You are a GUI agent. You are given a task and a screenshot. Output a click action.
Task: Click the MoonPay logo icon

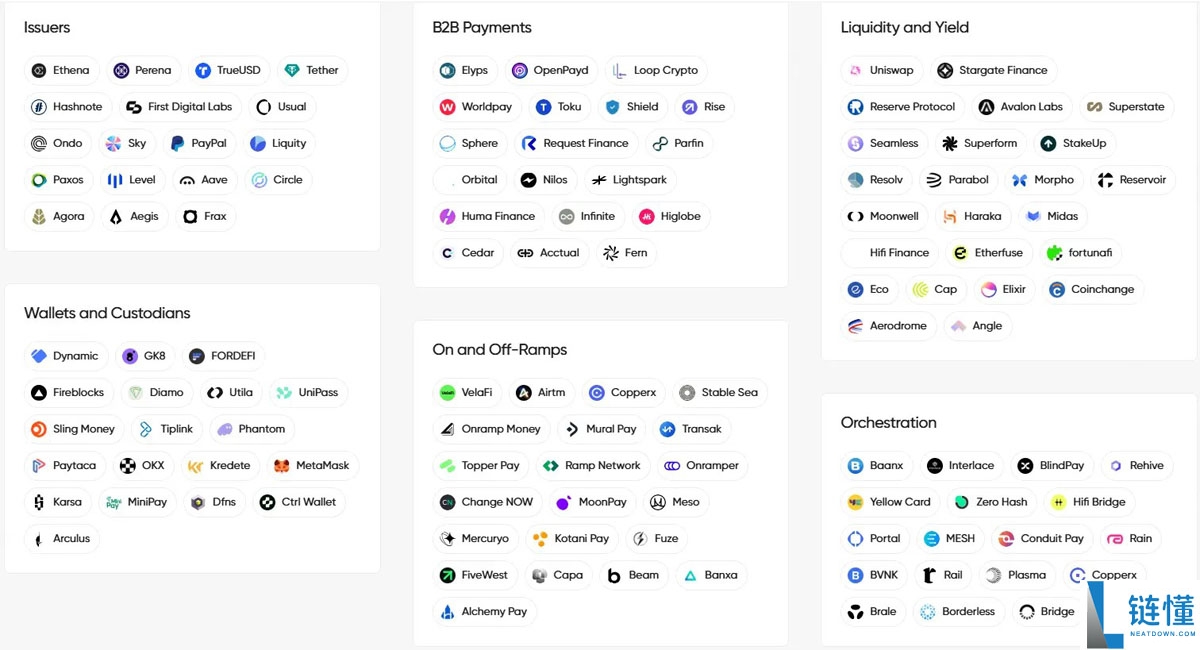coord(564,502)
